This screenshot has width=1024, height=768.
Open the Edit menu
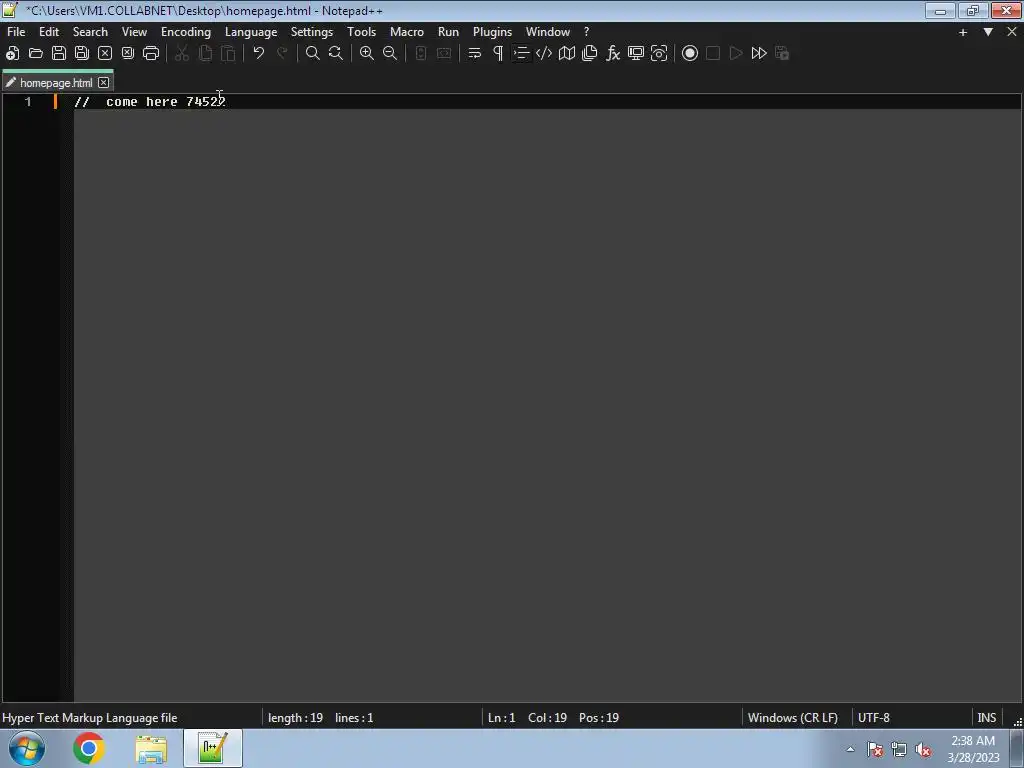click(x=49, y=32)
